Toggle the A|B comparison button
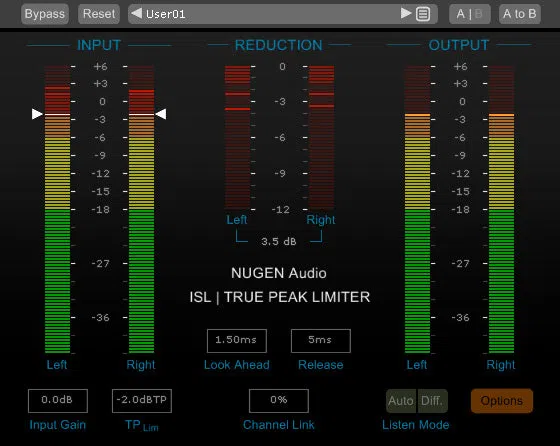Image resolution: width=560 pixels, height=446 pixels. tap(470, 14)
